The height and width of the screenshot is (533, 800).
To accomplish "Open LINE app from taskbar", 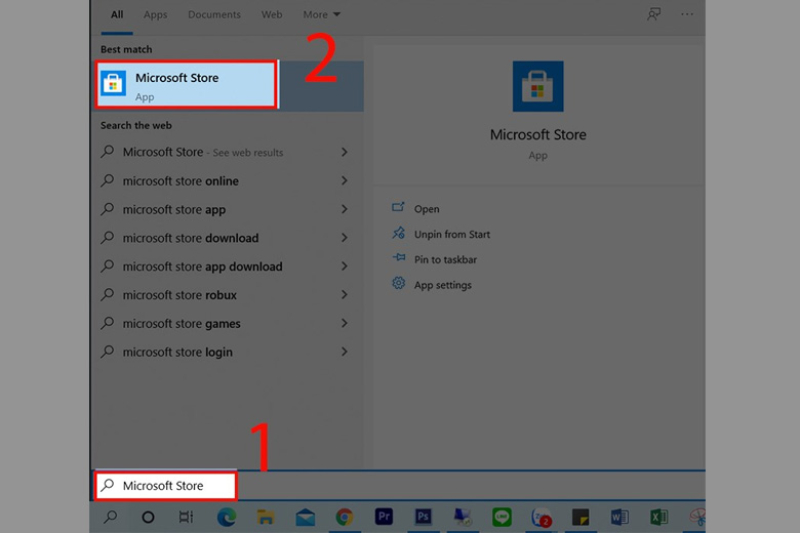I will 502,517.
